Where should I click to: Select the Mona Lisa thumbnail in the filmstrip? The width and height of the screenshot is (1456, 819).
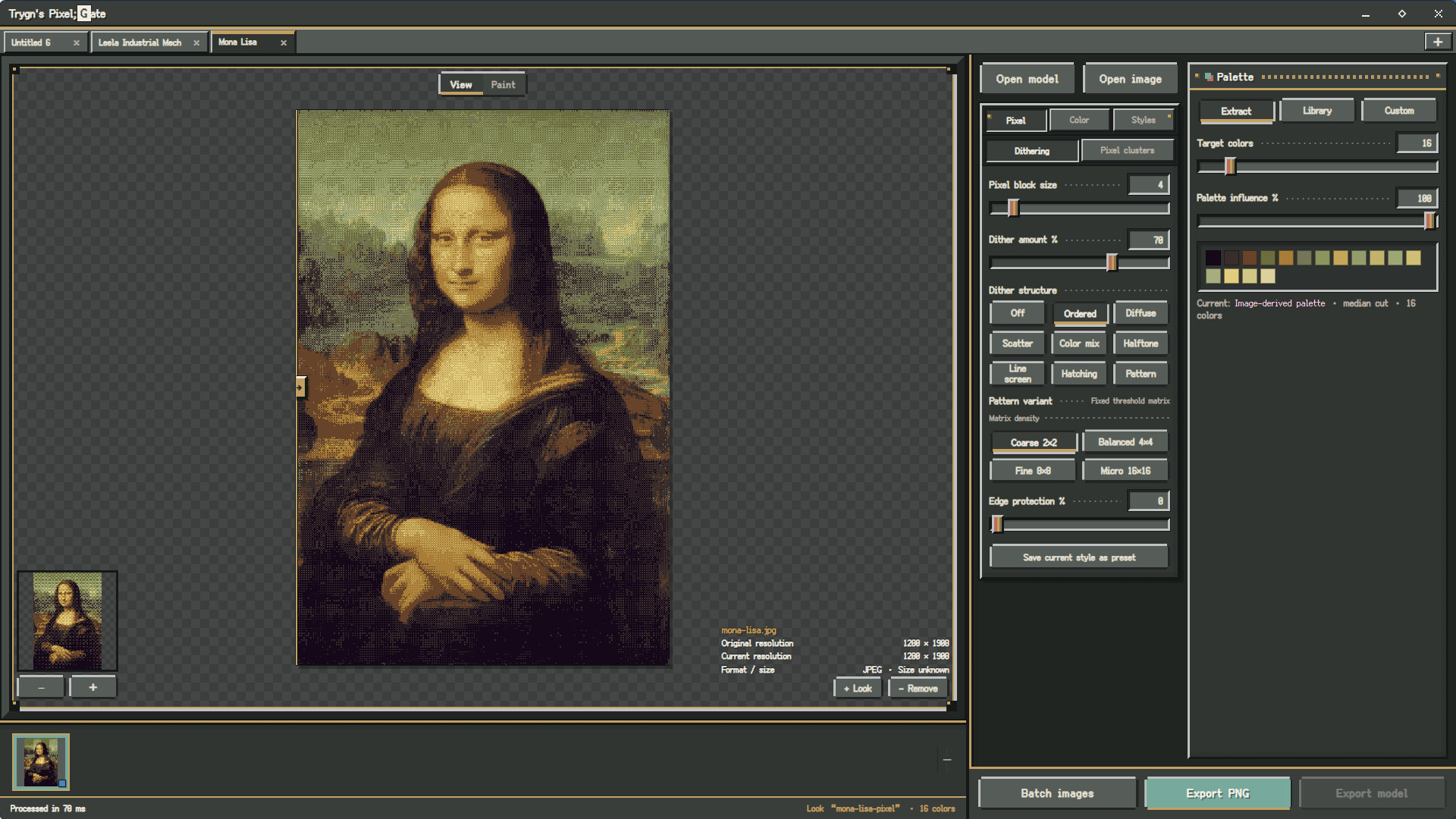click(x=41, y=761)
